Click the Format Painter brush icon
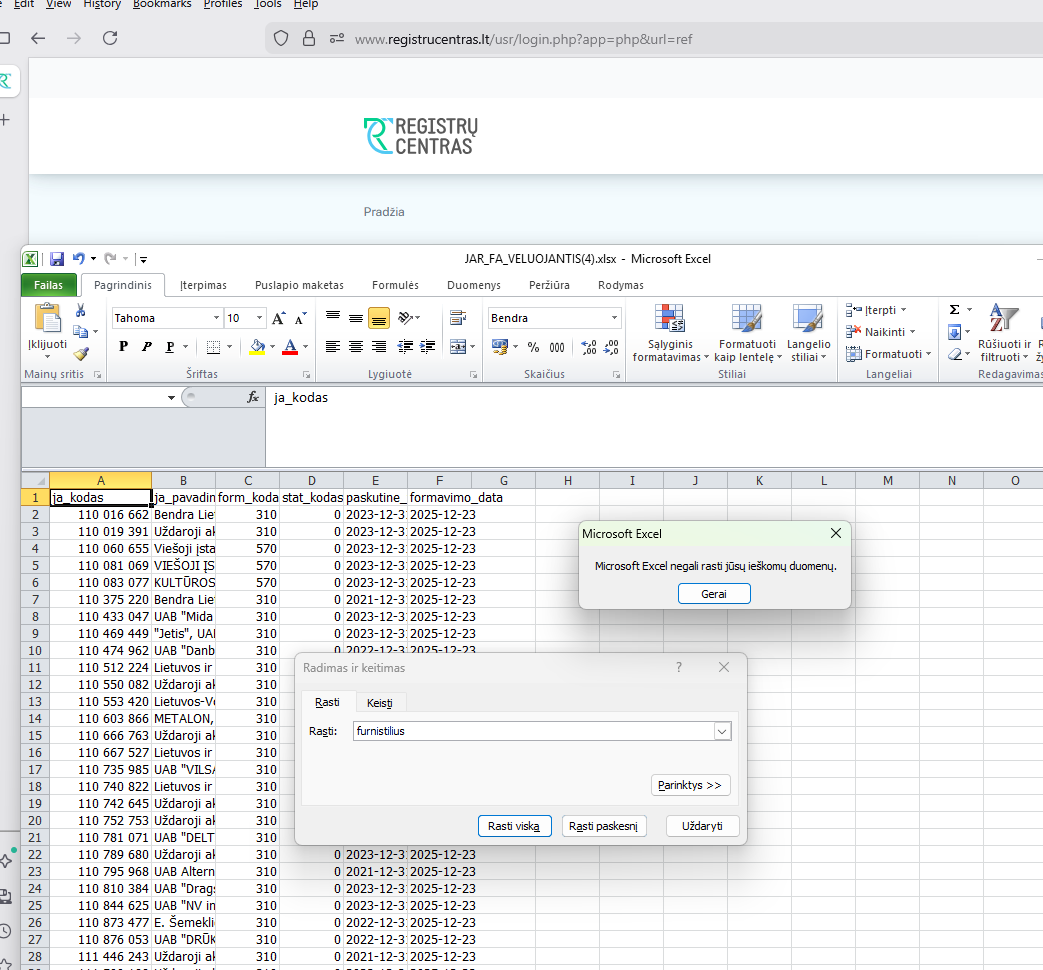 (x=80, y=353)
